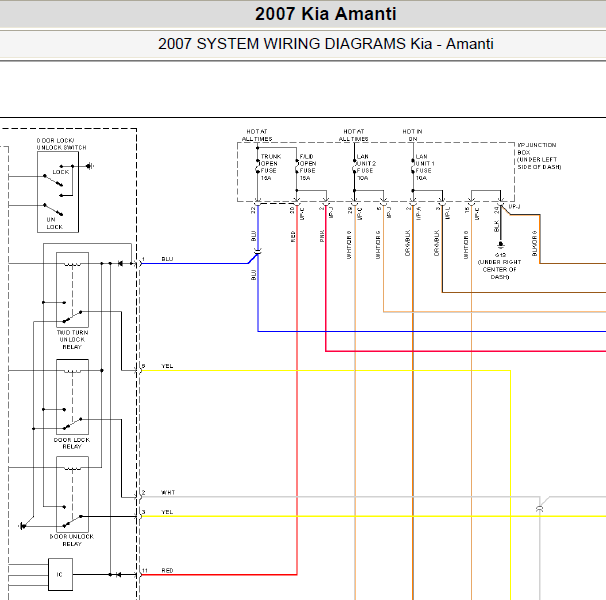Click the IC box in the diagram
Image resolution: width=606 pixels, height=600 pixels.
tap(60, 574)
